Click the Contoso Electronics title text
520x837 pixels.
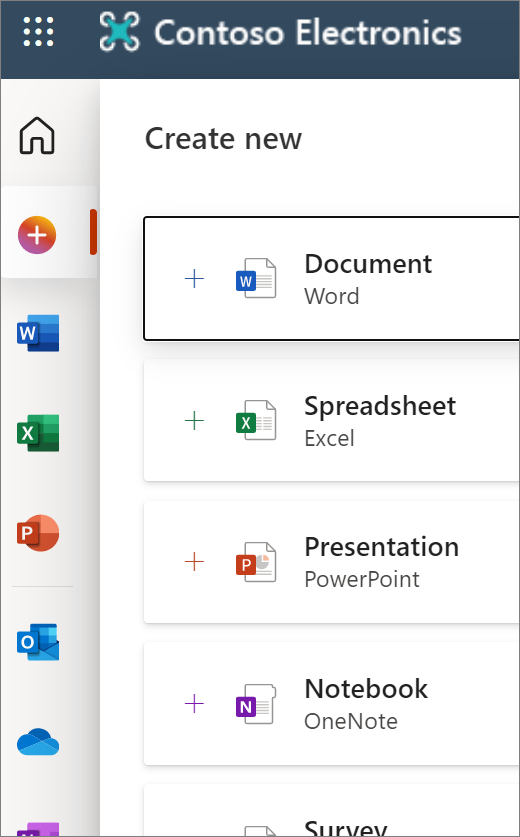(x=308, y=33)
